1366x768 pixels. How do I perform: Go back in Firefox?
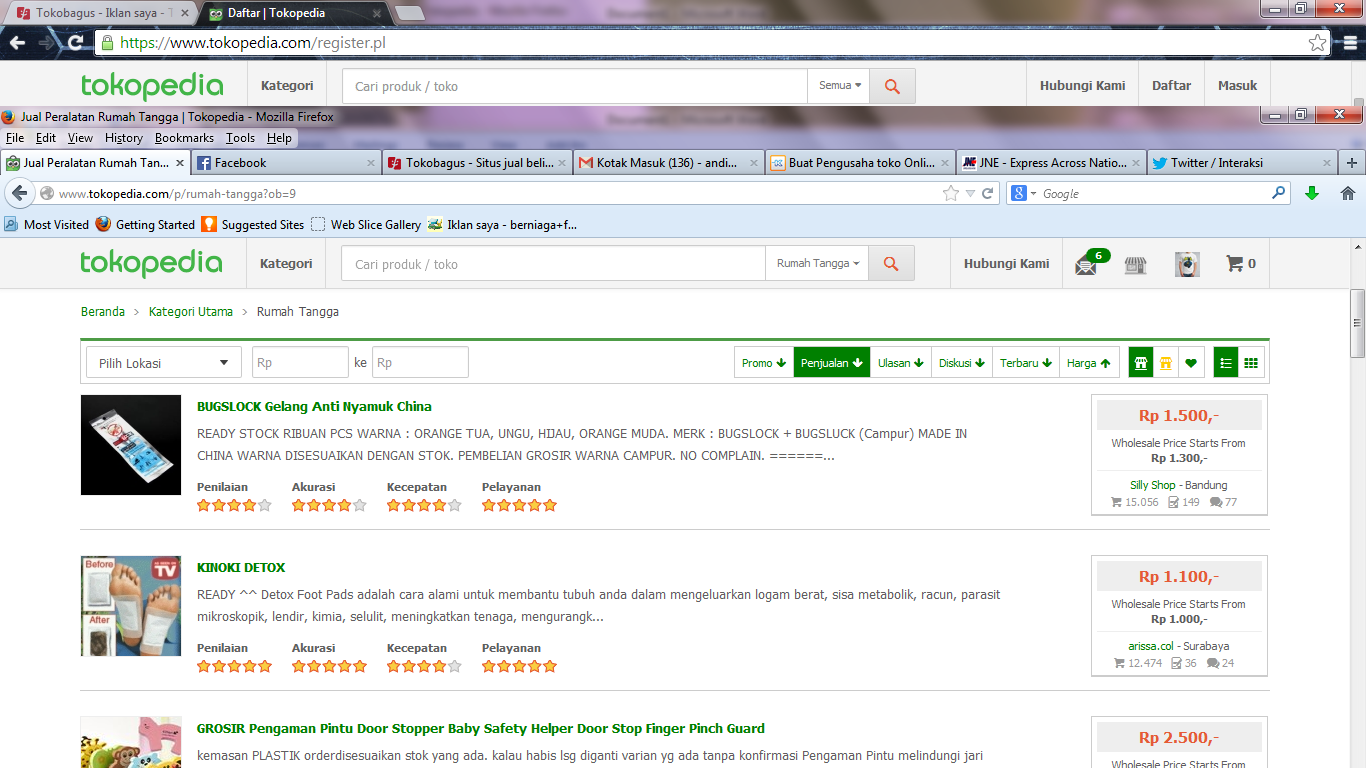coord(19,193)
